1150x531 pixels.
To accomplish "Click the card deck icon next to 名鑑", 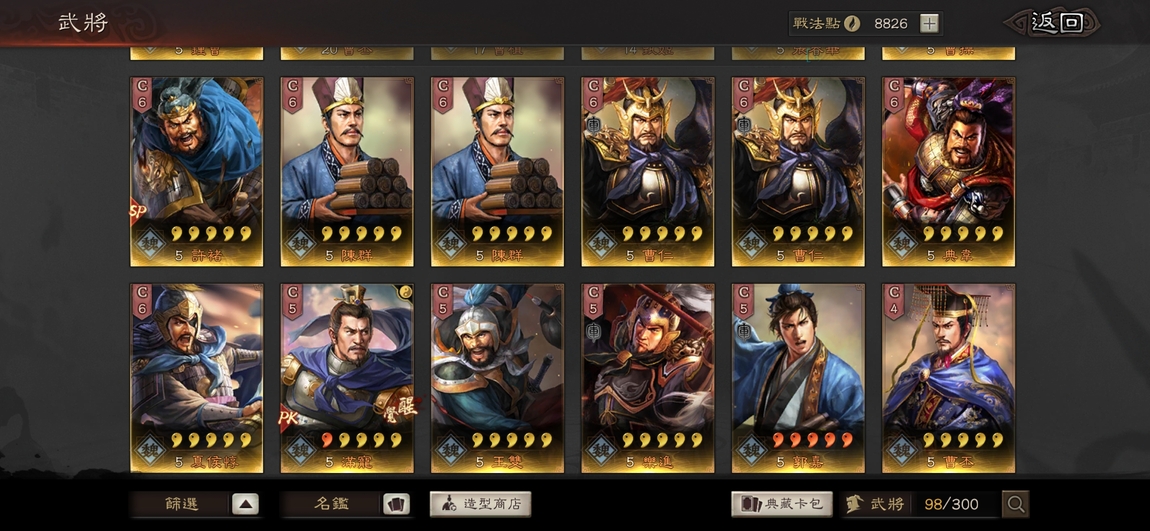I will (396, 504).
